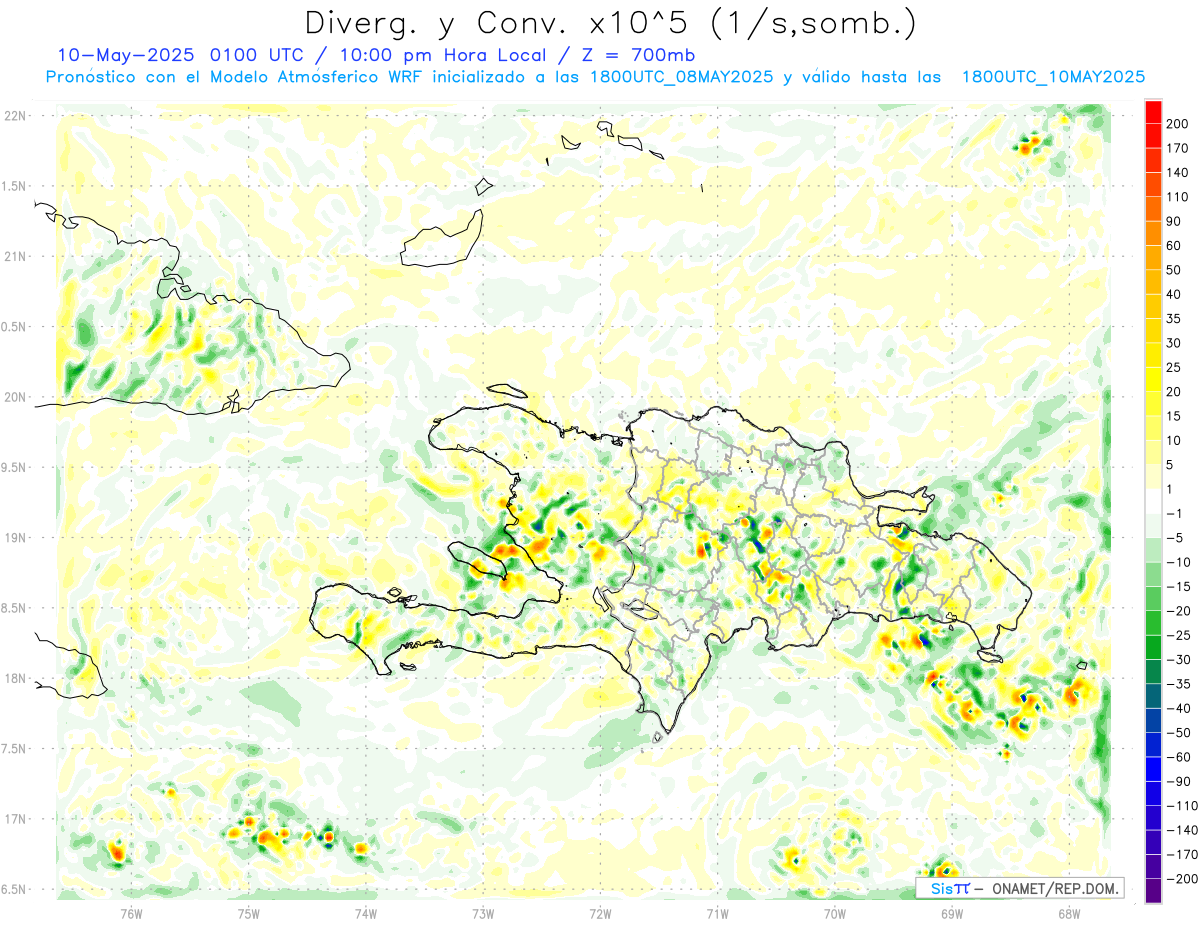1200x927 pixels.
Task: Select the '73W' longitude label
Action: coord(483,914)
